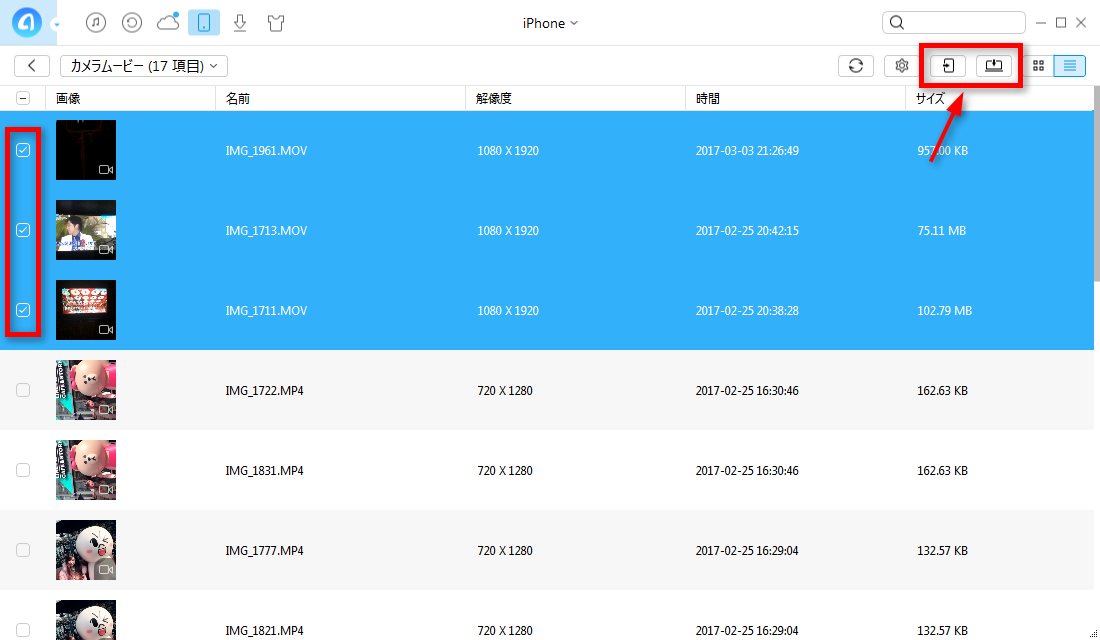Open the iTunes backup restore icon
Screen dimensions: 1100x640
(132, 22)
